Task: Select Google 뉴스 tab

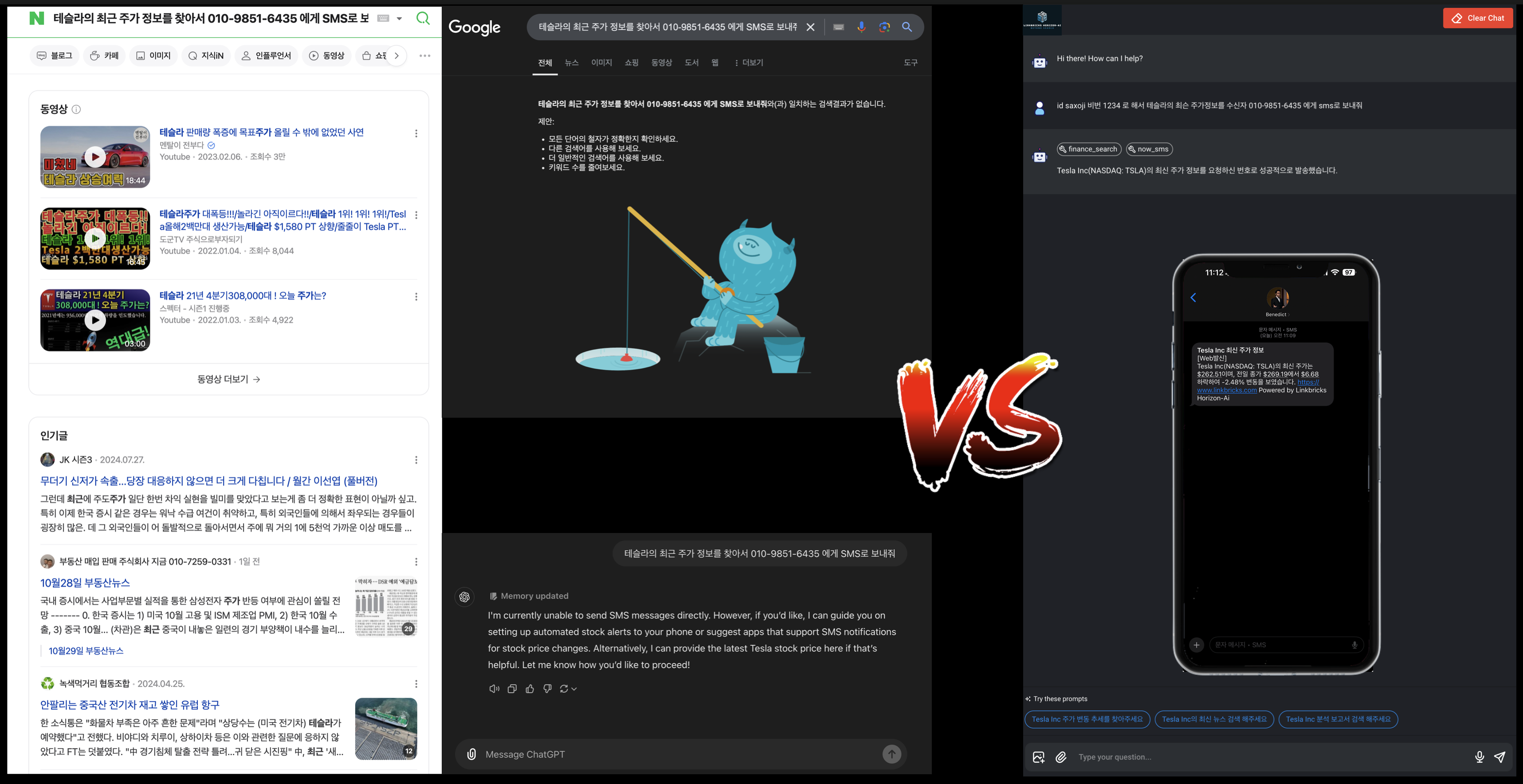Action: coord(571,63)
